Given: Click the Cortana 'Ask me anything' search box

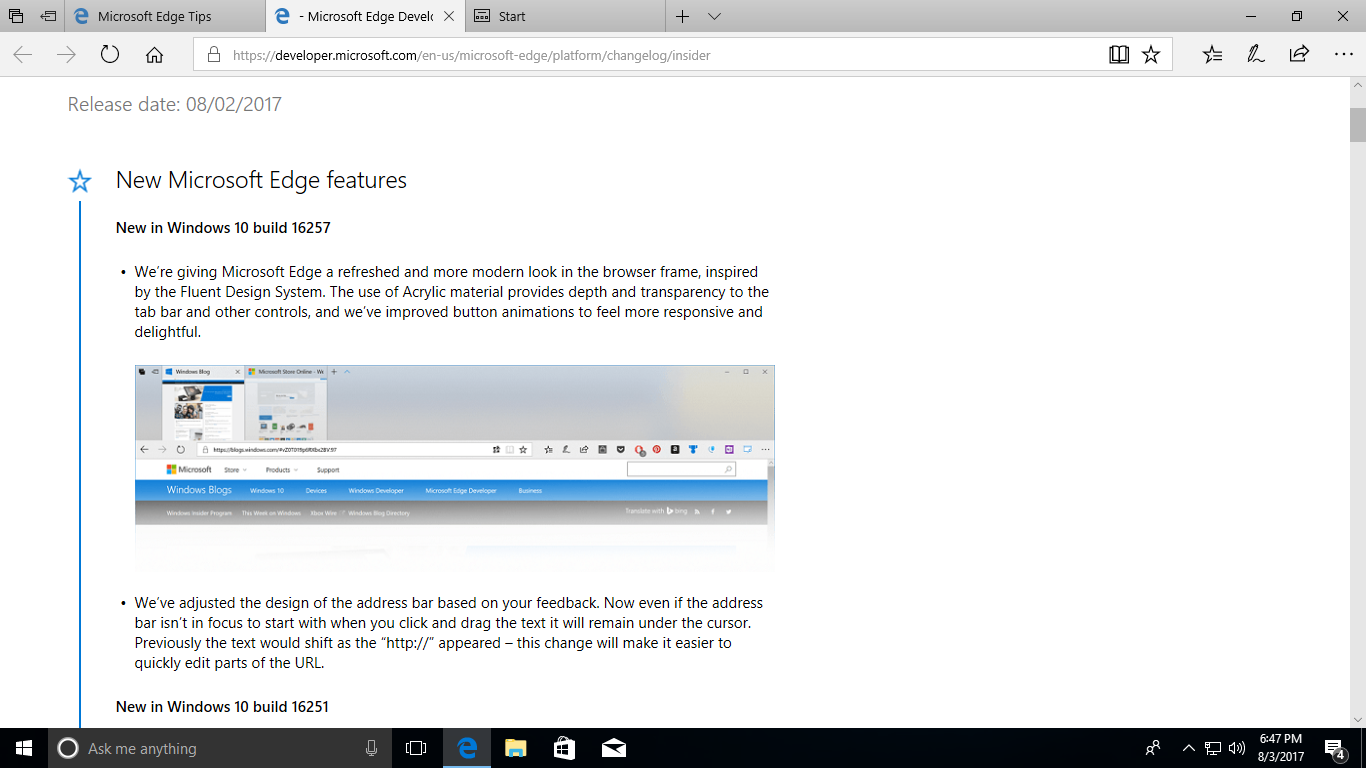Looking at the screenshot, I should 218,748.
